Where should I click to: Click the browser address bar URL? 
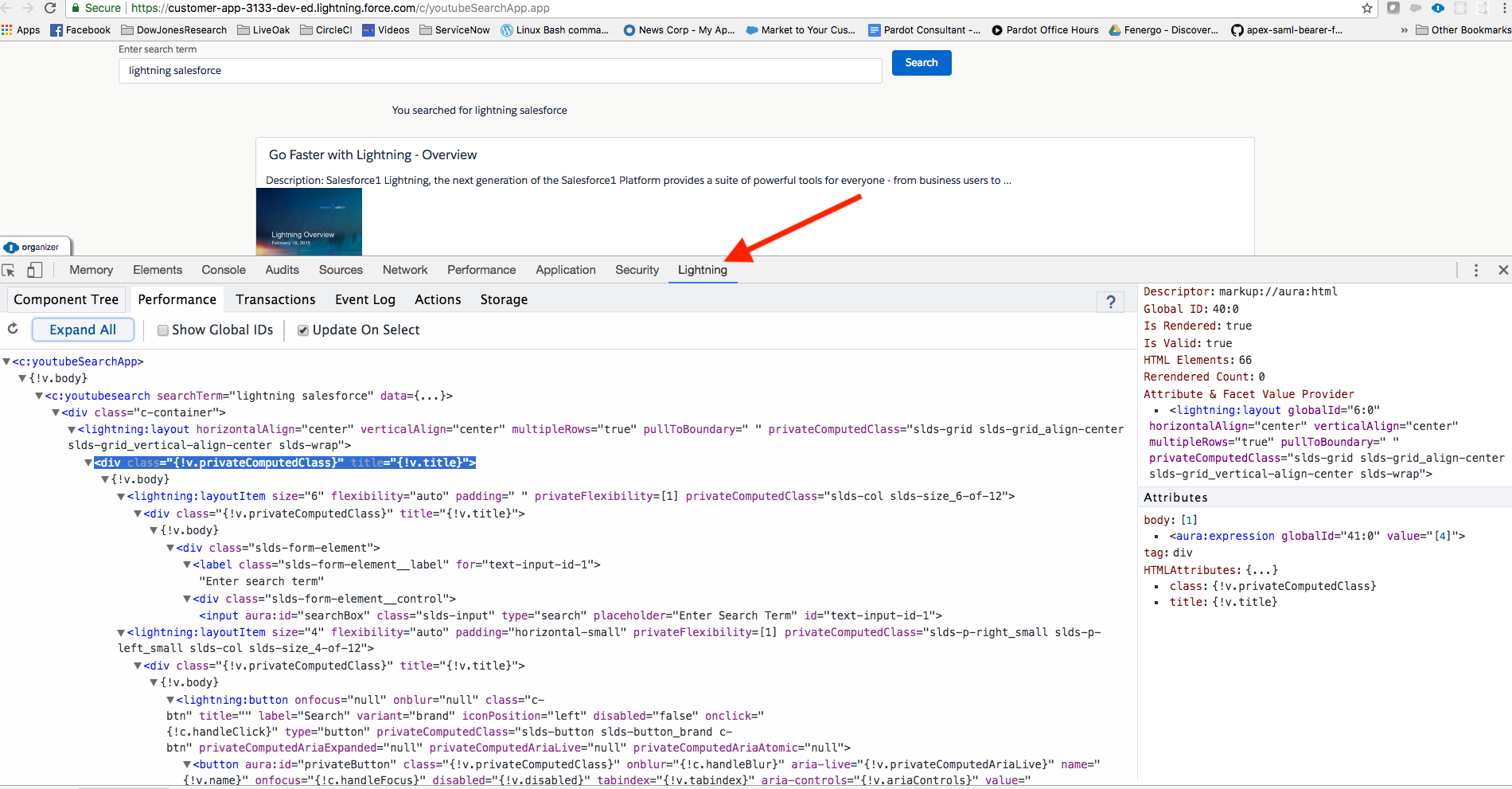coord(341,8)
